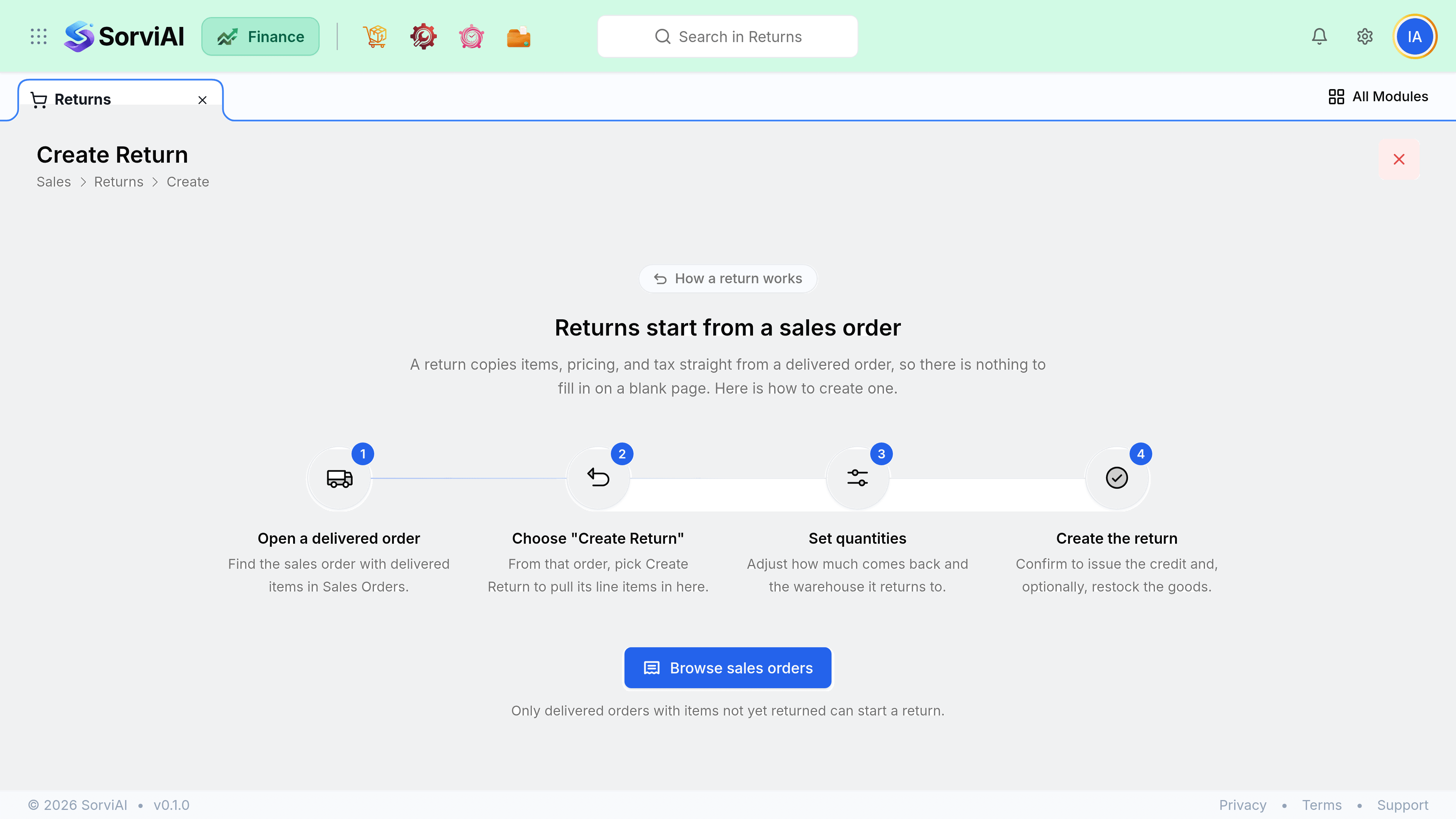Open settings gear in header

(x=1365, y=37)
